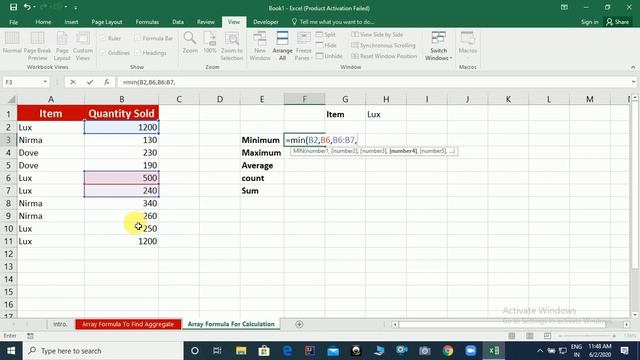Switch to the Insert ribbon tab
The image size is (640, 360).
coord(71,22)
